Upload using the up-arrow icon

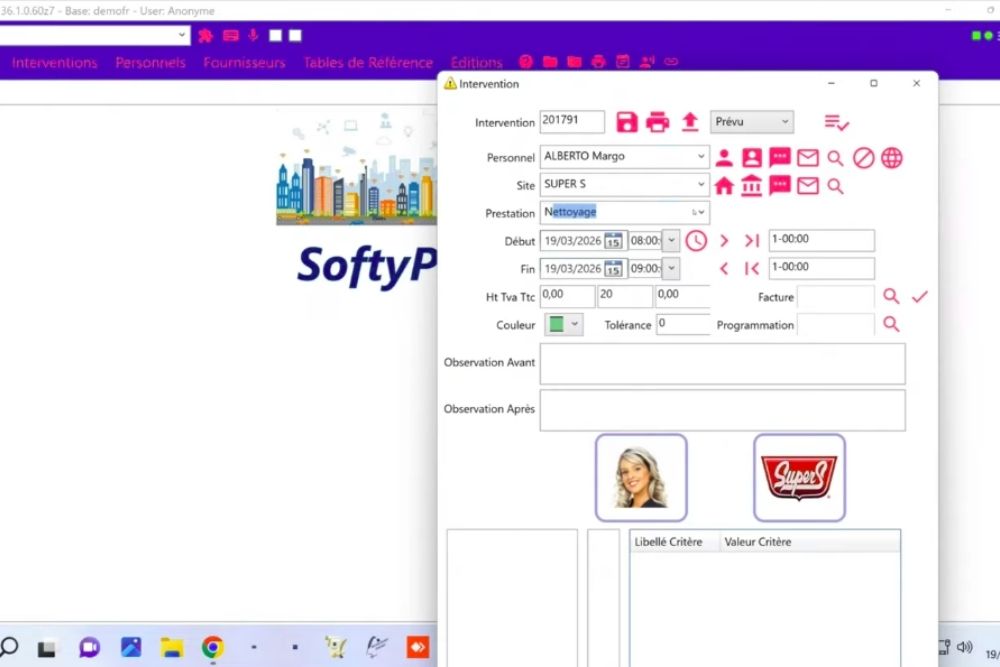[690, 122]
